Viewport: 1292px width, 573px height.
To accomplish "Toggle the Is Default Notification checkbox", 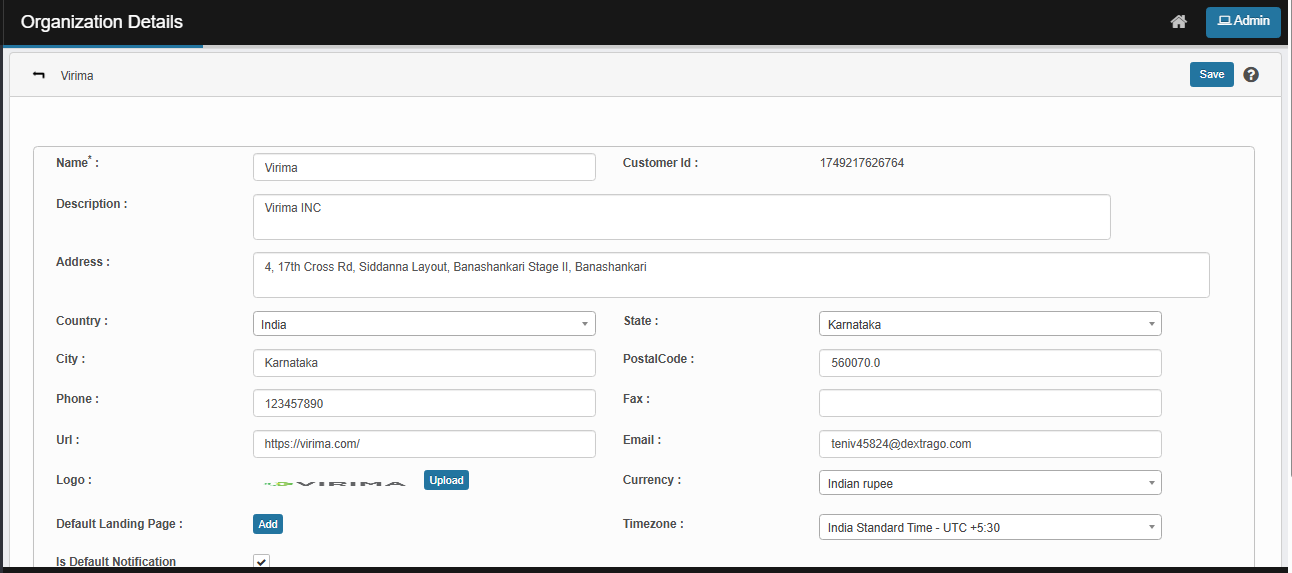I will point(261,562).
